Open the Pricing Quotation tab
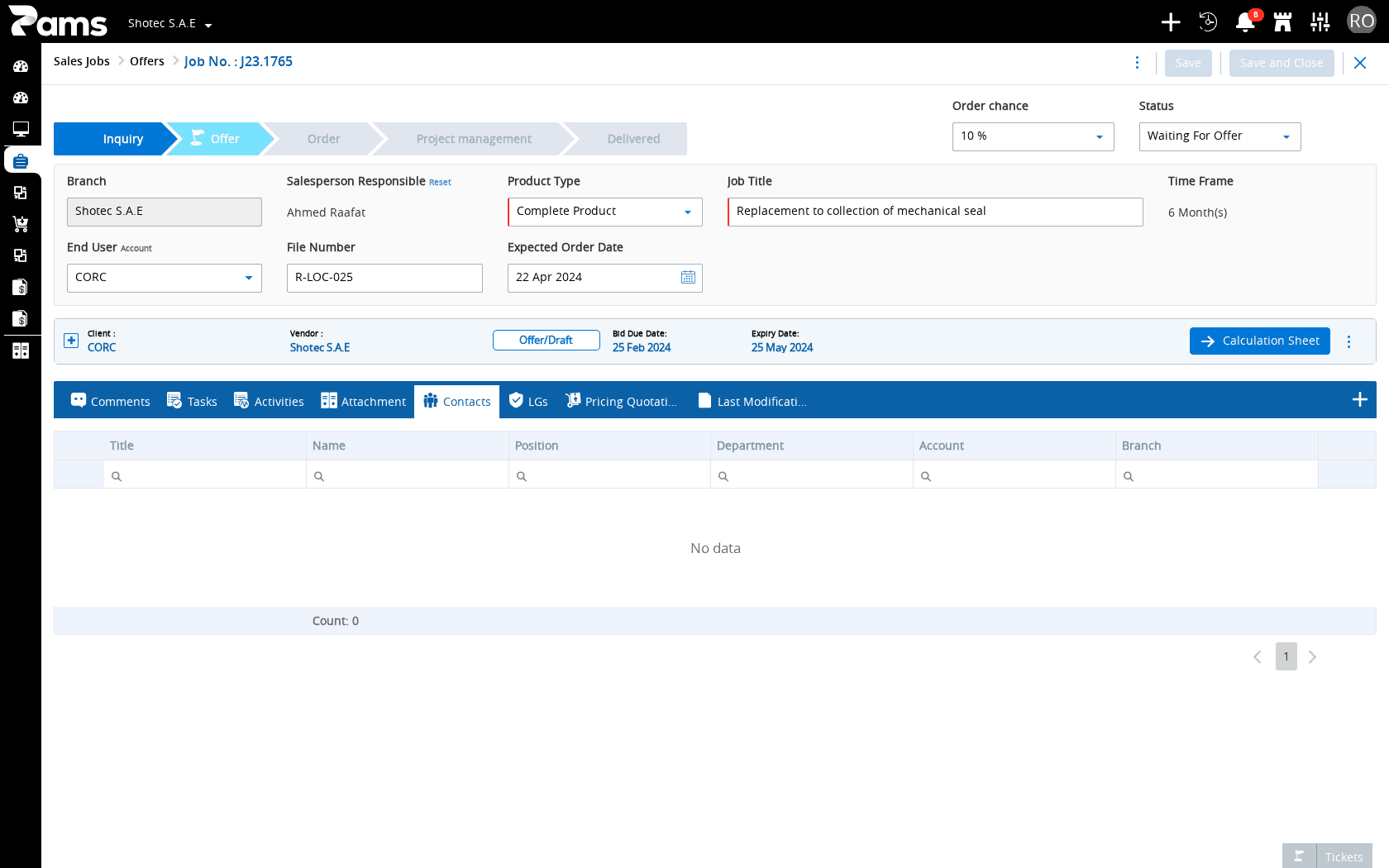Viewport: 1389px width, 868px height. (x=622, y=401)
